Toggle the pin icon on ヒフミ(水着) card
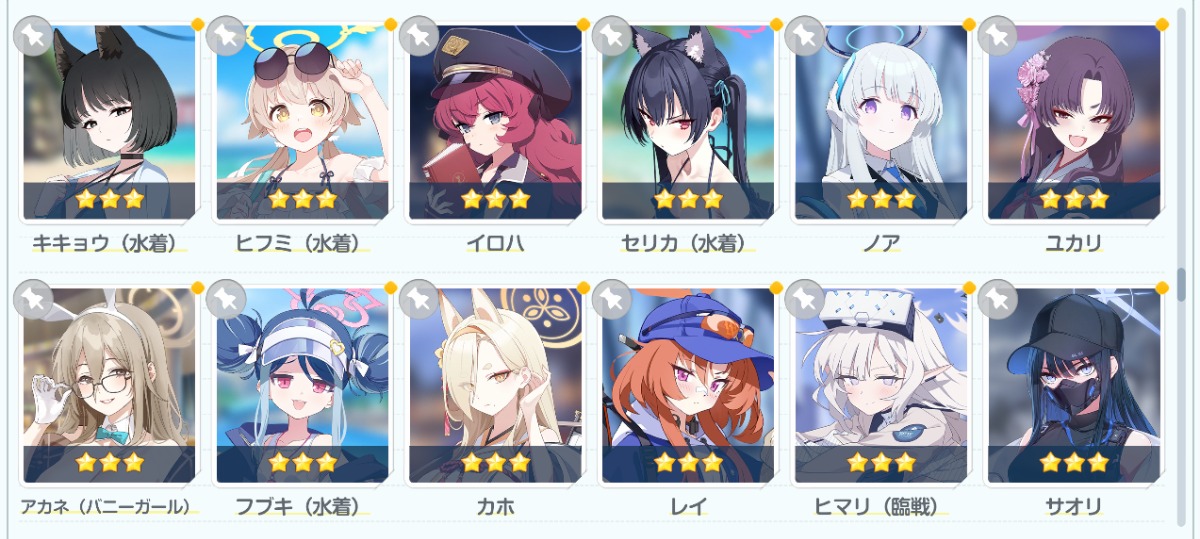The image size is (1200, 539). (x=226, y=35)
